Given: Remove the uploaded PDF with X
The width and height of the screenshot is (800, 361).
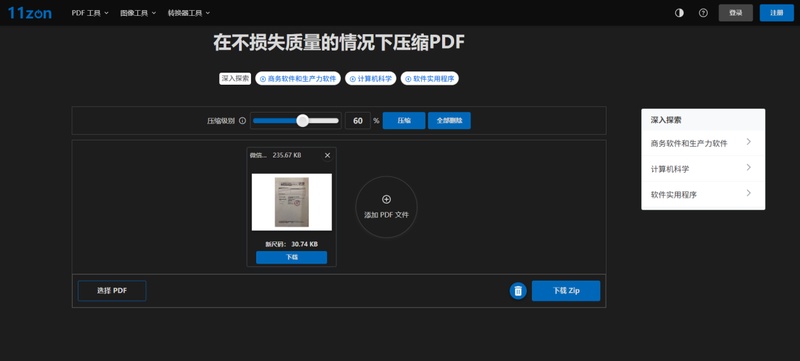Looking at the screenshot, I should [328, 156].
